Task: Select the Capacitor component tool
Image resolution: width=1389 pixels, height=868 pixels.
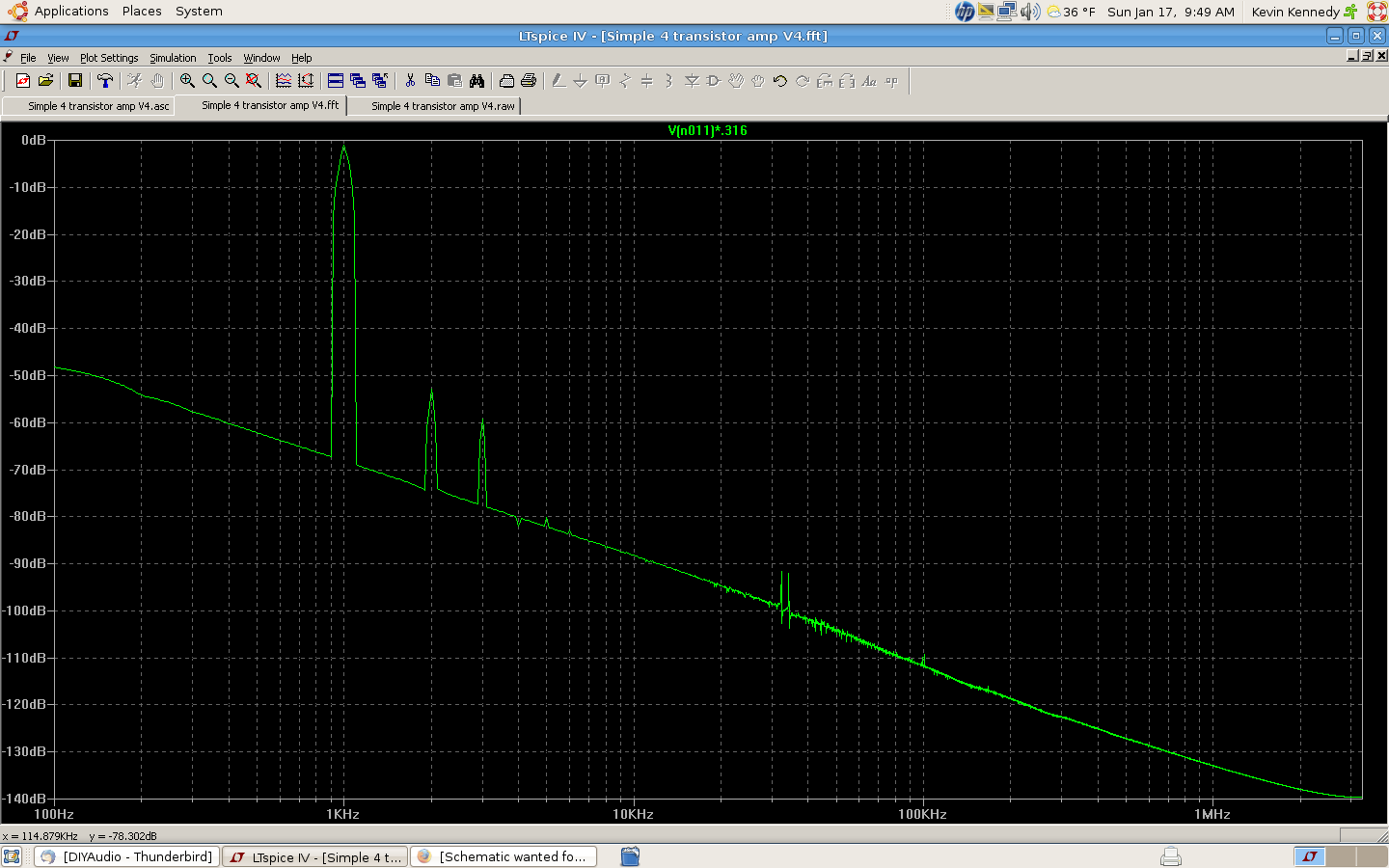Action: point(647,81)
